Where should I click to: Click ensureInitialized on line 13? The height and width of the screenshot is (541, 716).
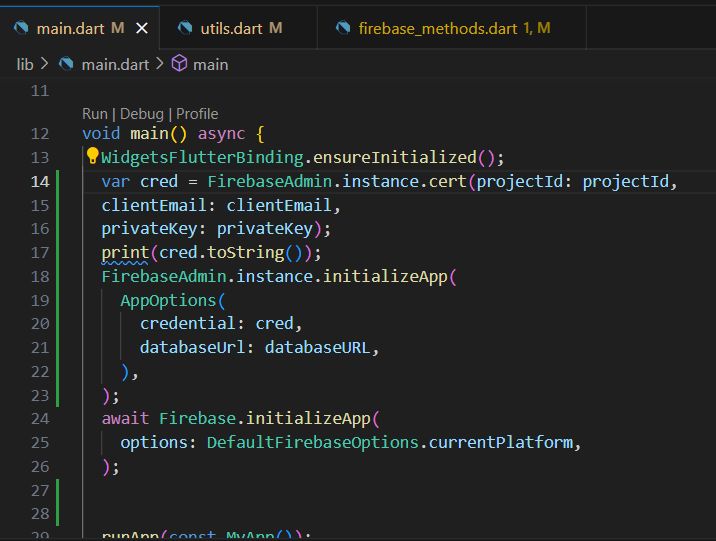(x=395, y=158)
